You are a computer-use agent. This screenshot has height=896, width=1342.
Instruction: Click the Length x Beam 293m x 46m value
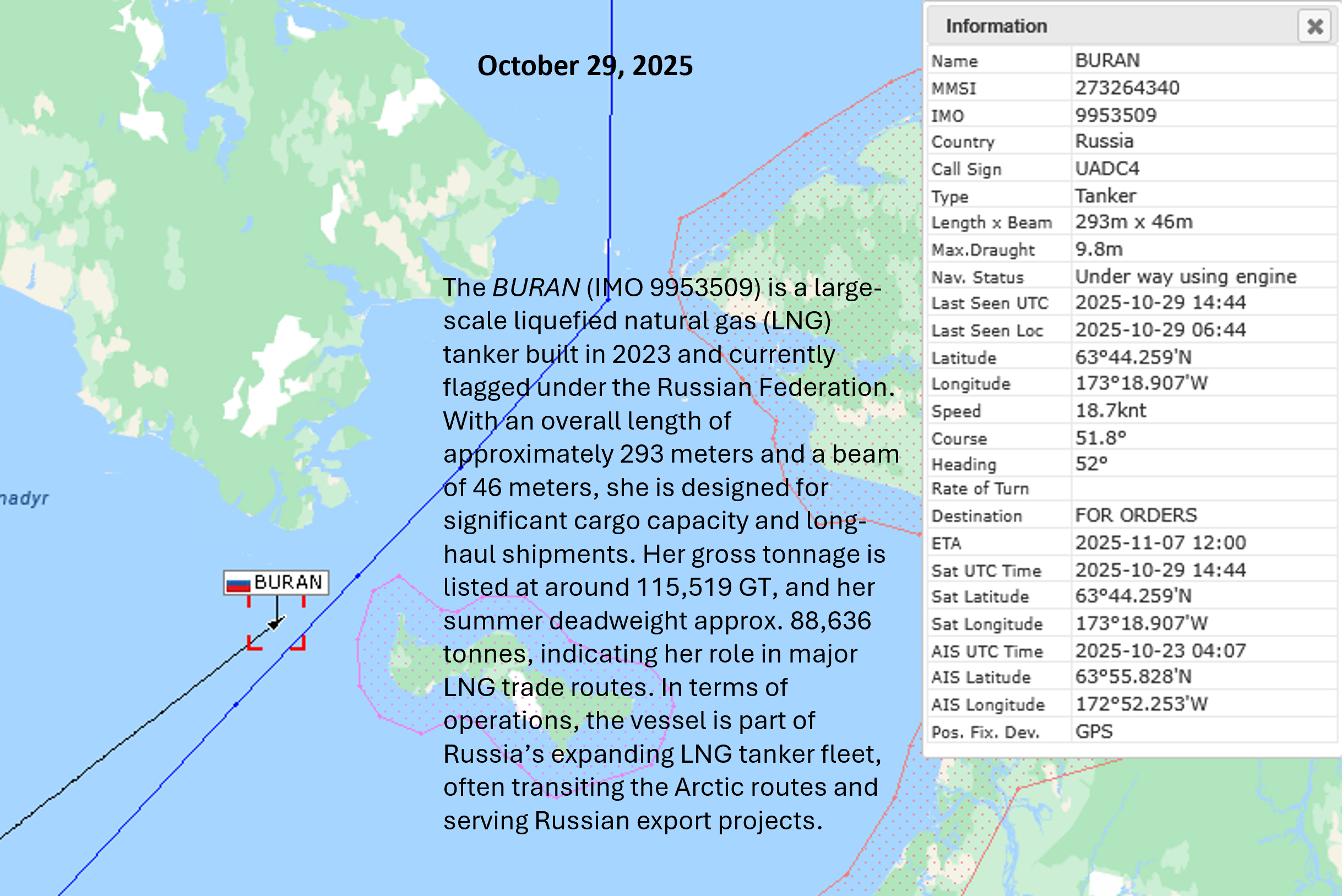[x=1133, y=222]
